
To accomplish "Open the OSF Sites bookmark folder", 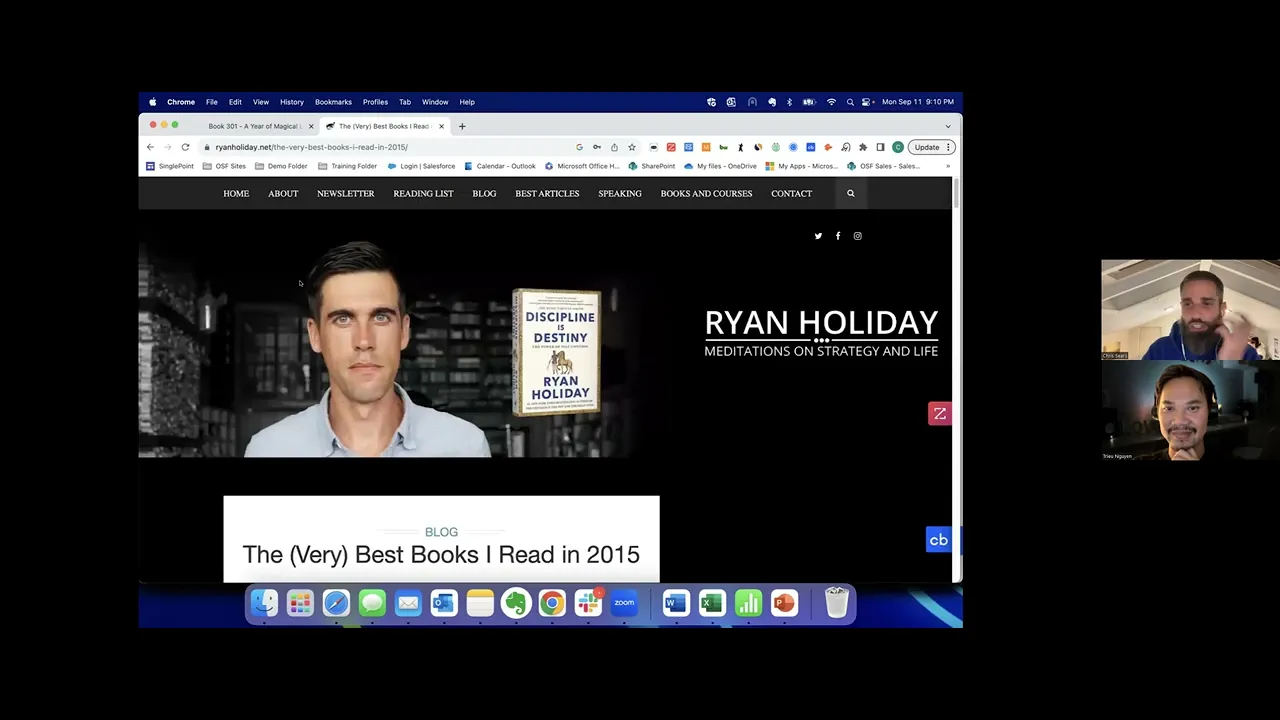I will [224, 166].
